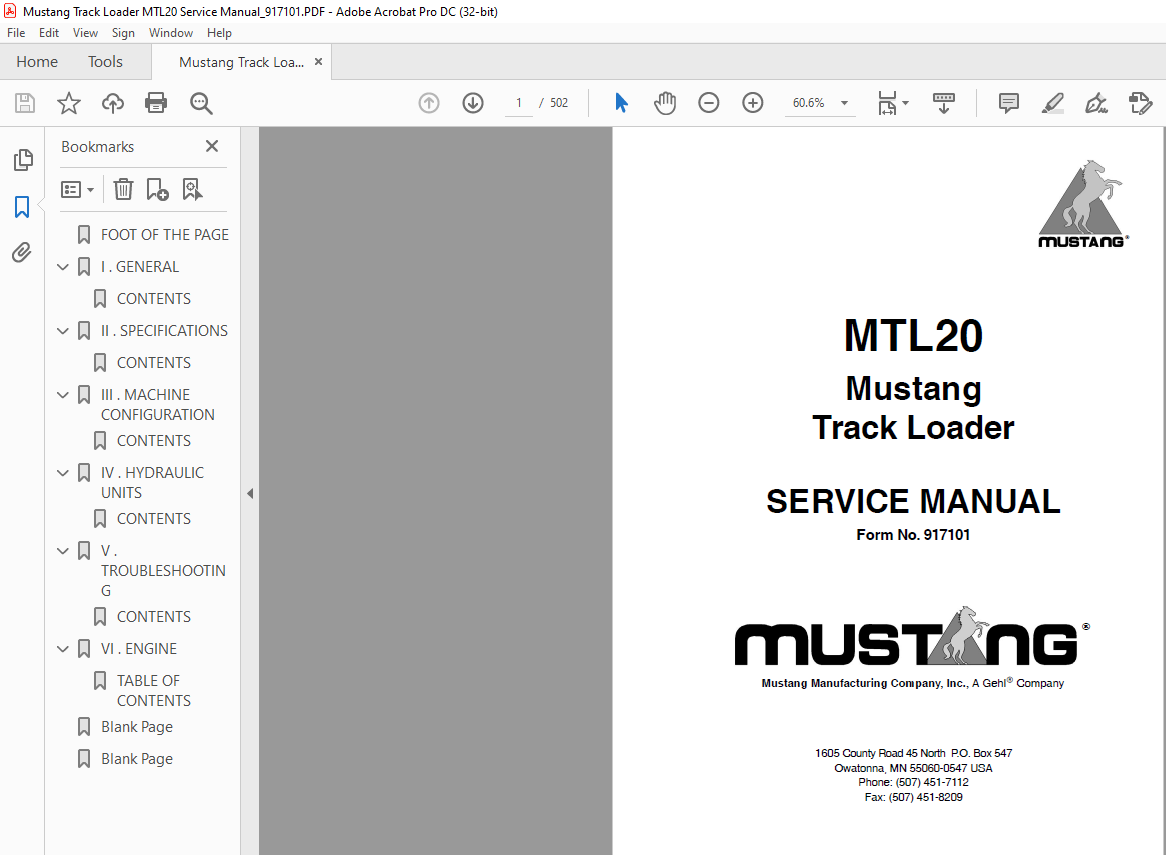
Task: Open TABLE OF CONTENTS under ENGINE
Action: click(153, 691)
